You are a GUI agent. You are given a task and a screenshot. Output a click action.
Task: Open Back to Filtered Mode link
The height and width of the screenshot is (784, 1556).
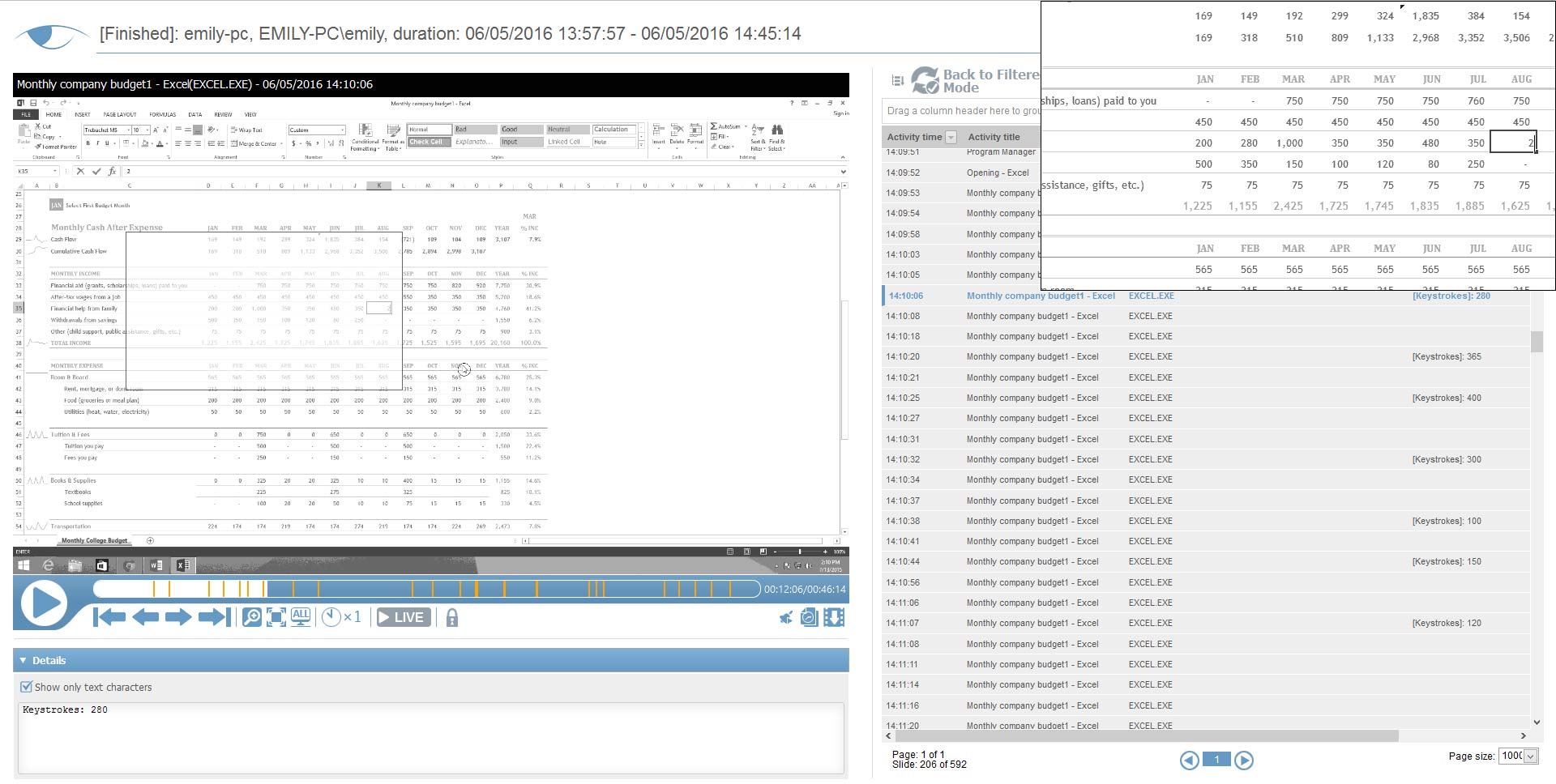(x=990, y=81)
